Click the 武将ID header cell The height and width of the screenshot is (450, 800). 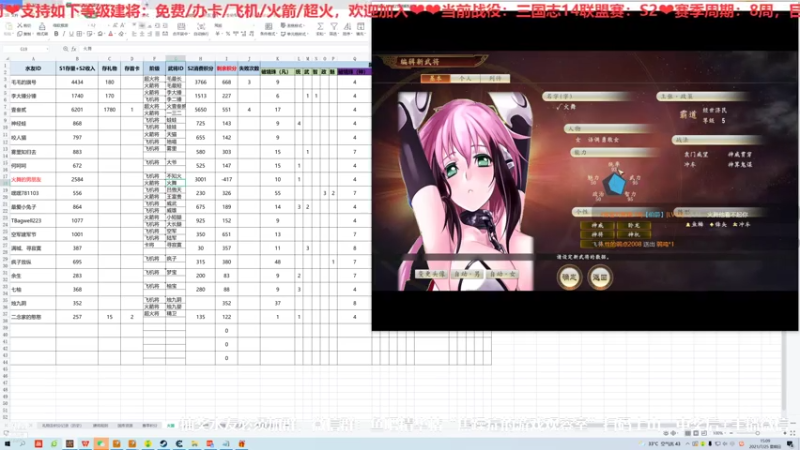click(x=175, y=68)
